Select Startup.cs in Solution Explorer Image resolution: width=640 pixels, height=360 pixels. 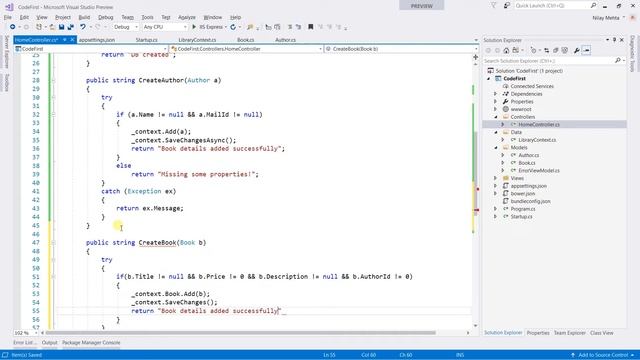click(x=521, y=217)
